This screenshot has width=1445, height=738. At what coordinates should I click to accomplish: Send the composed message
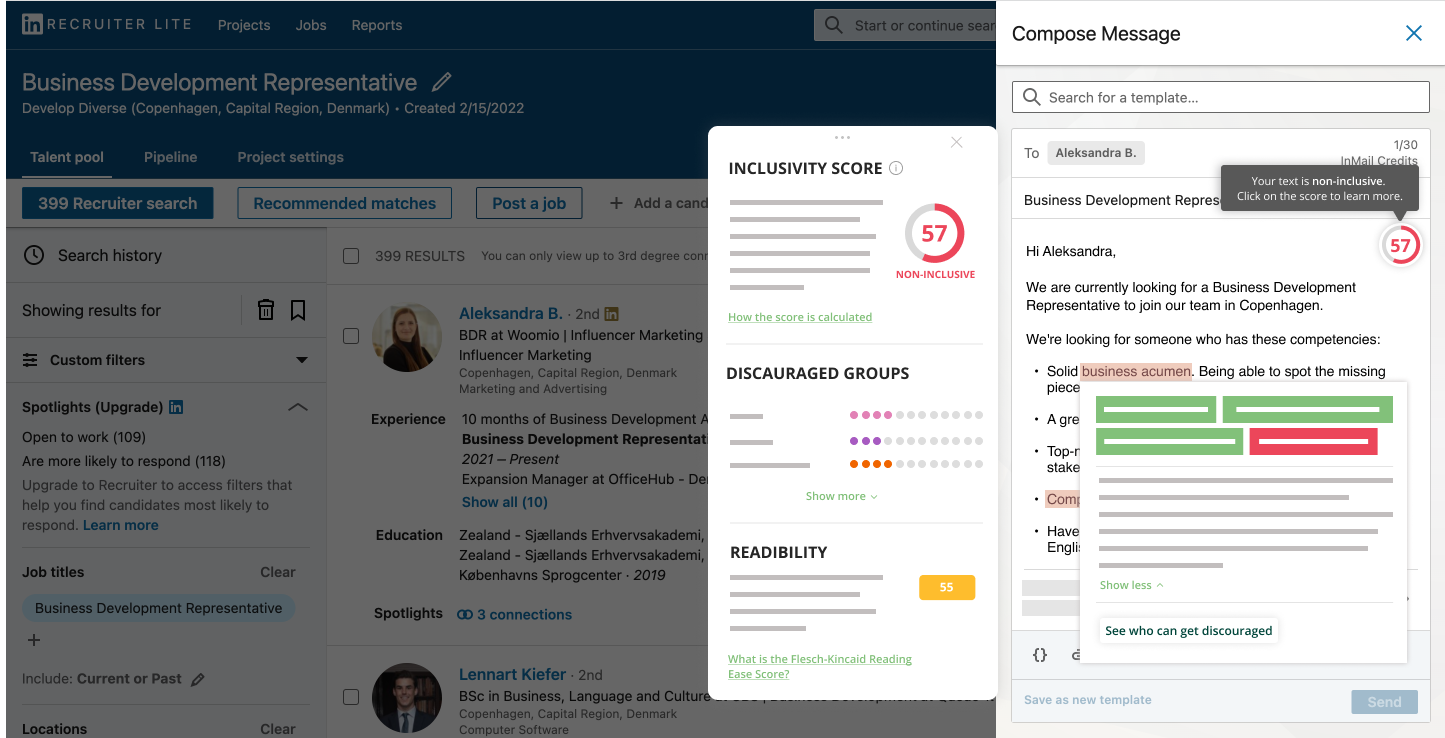tap(1384, 702)
